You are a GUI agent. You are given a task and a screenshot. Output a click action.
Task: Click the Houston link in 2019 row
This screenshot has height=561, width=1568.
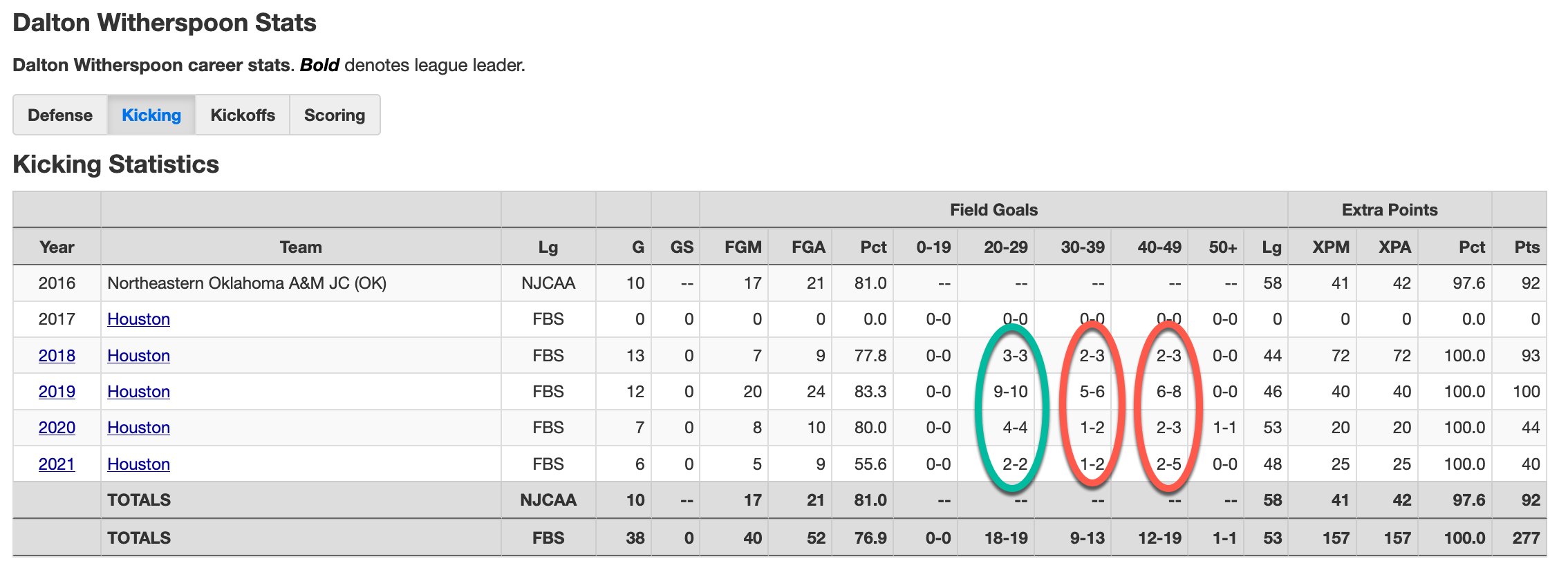click(x=138, y=391)
